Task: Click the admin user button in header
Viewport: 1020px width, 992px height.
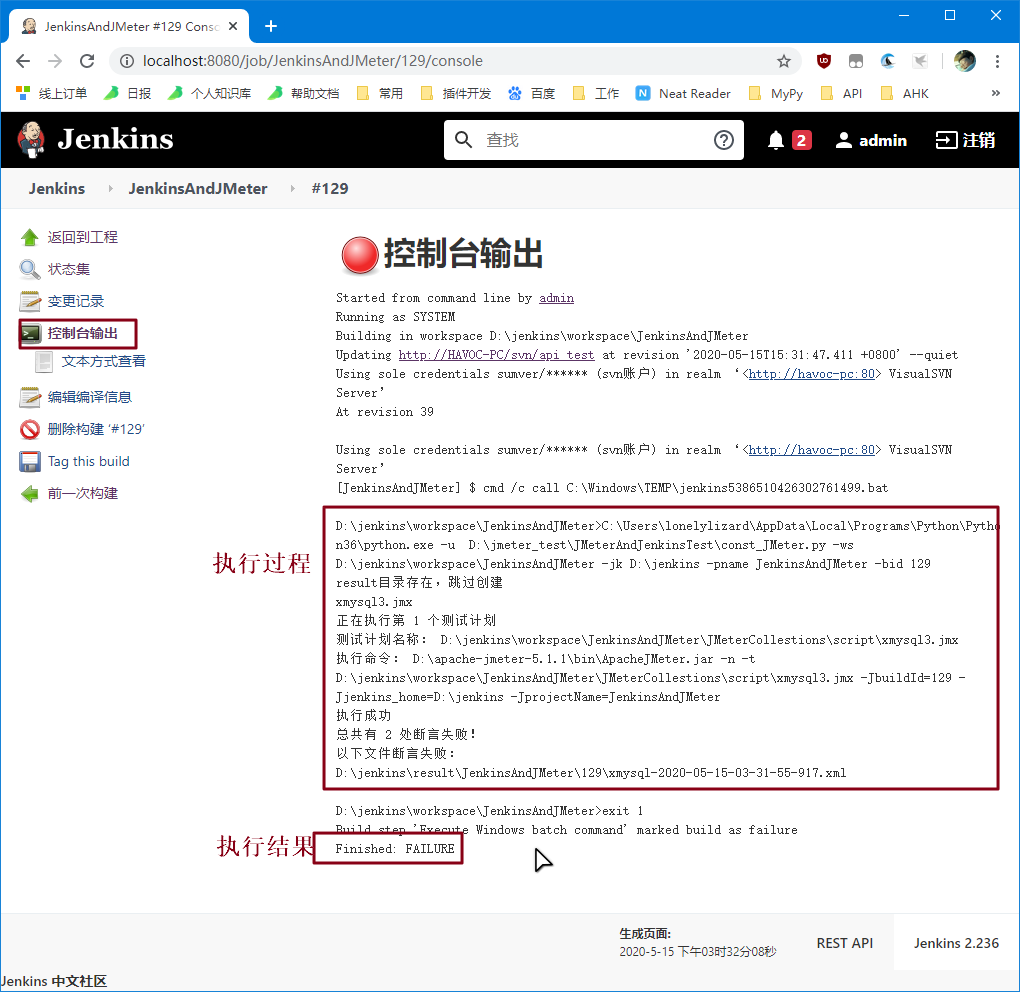Action: click(871, 140)
